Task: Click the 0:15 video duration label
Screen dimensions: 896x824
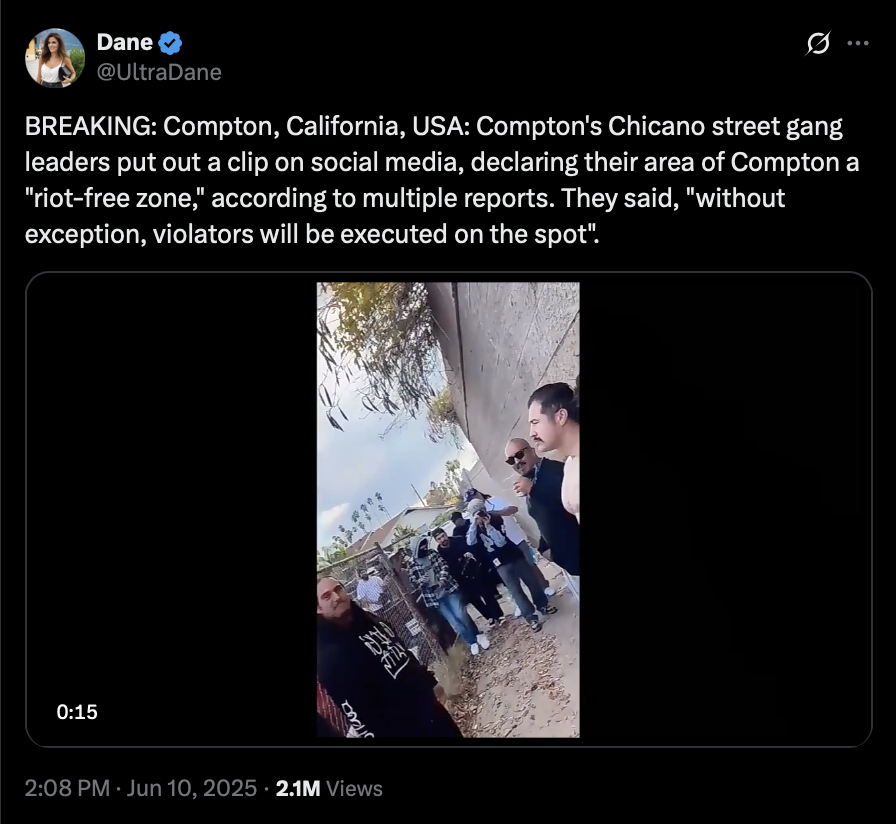Action: [77, 712]
